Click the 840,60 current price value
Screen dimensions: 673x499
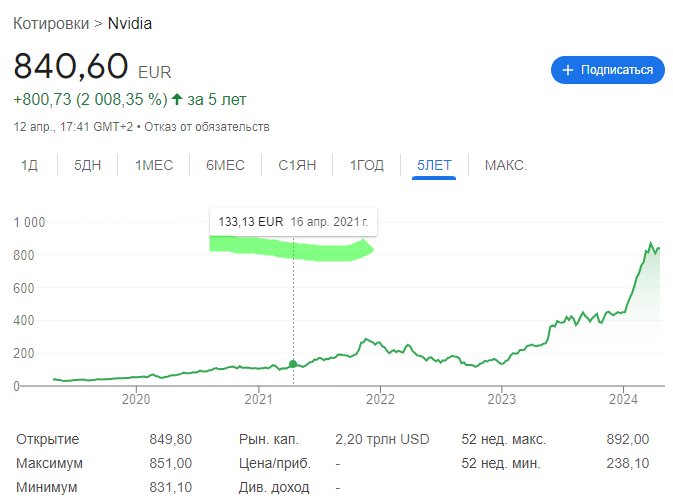pyautogui.click(x=71, y=66)
